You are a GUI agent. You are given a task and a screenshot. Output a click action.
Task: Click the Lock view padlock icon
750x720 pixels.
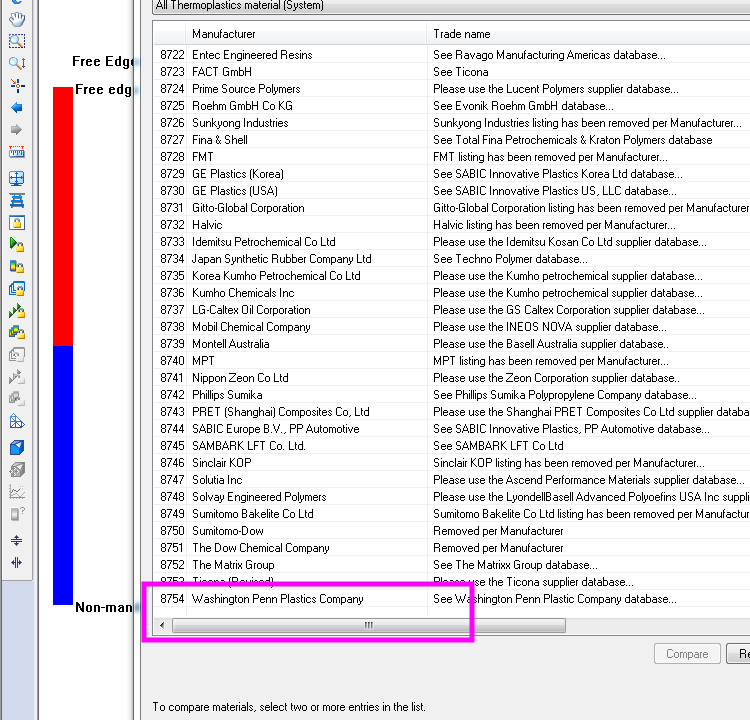(x=17, y=223)
